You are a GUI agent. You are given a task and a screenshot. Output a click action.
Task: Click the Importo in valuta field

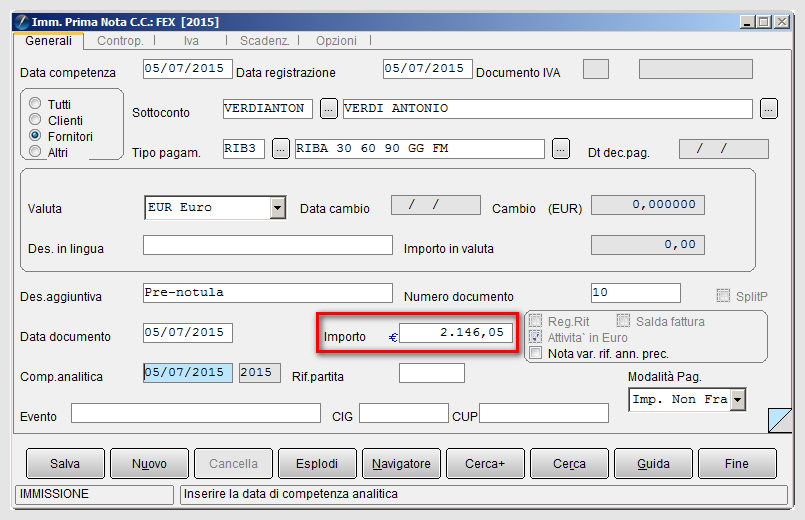tap(648, 245)
